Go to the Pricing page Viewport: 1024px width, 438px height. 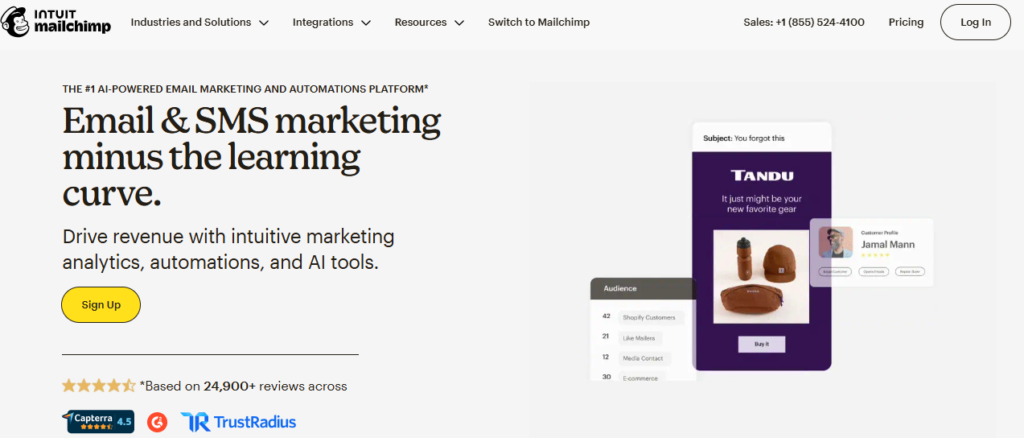coord(906,22)
